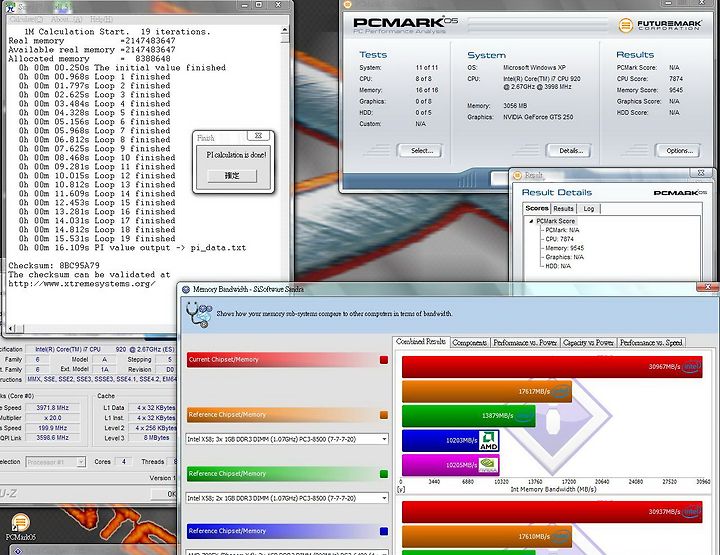Click the red 30967MB/s bandwidth bar
Viewport: 720px width, 555px height.
pyautogui.click(x=552, y=367)
